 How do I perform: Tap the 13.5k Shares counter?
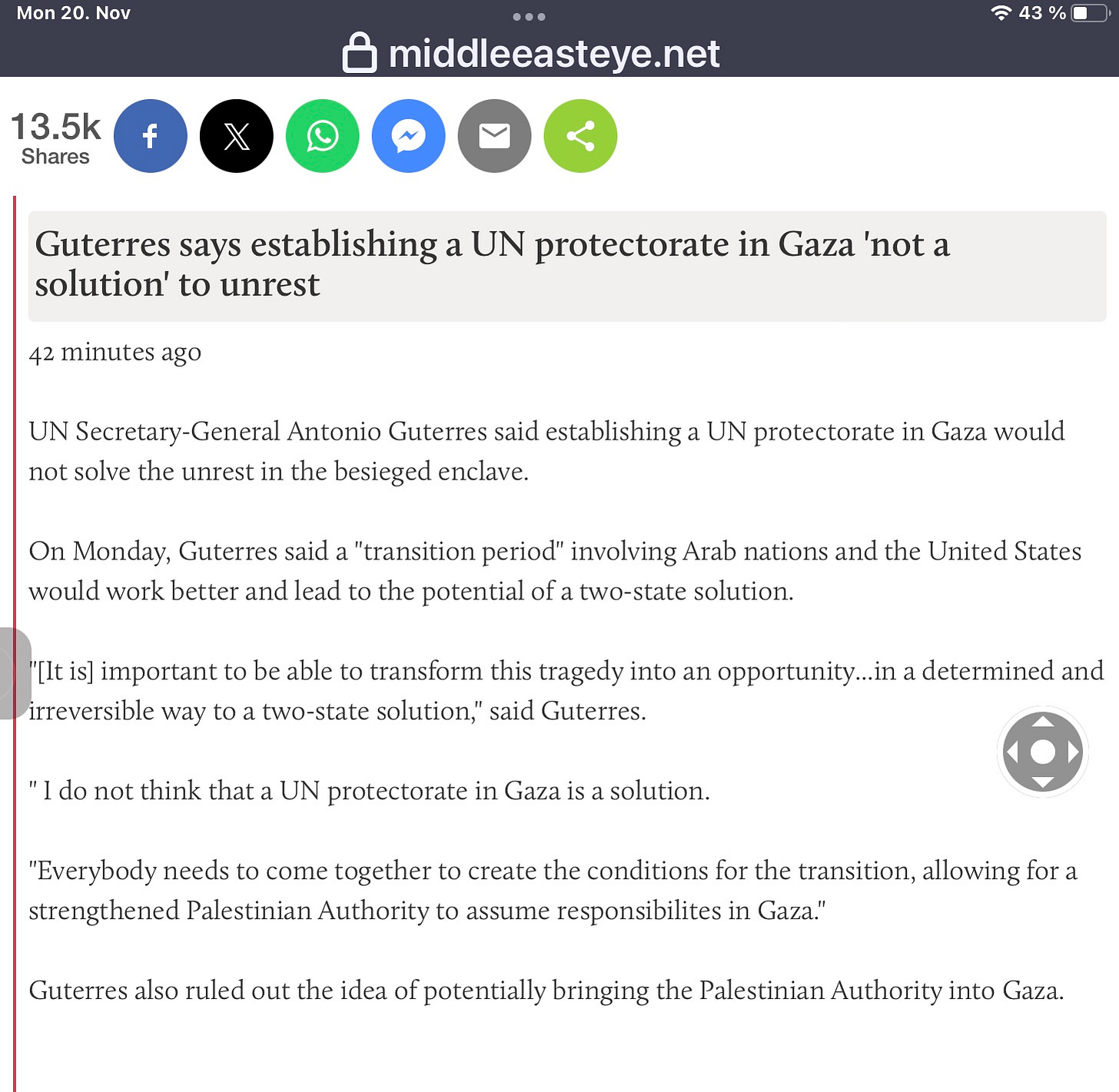tap(55, 138)
